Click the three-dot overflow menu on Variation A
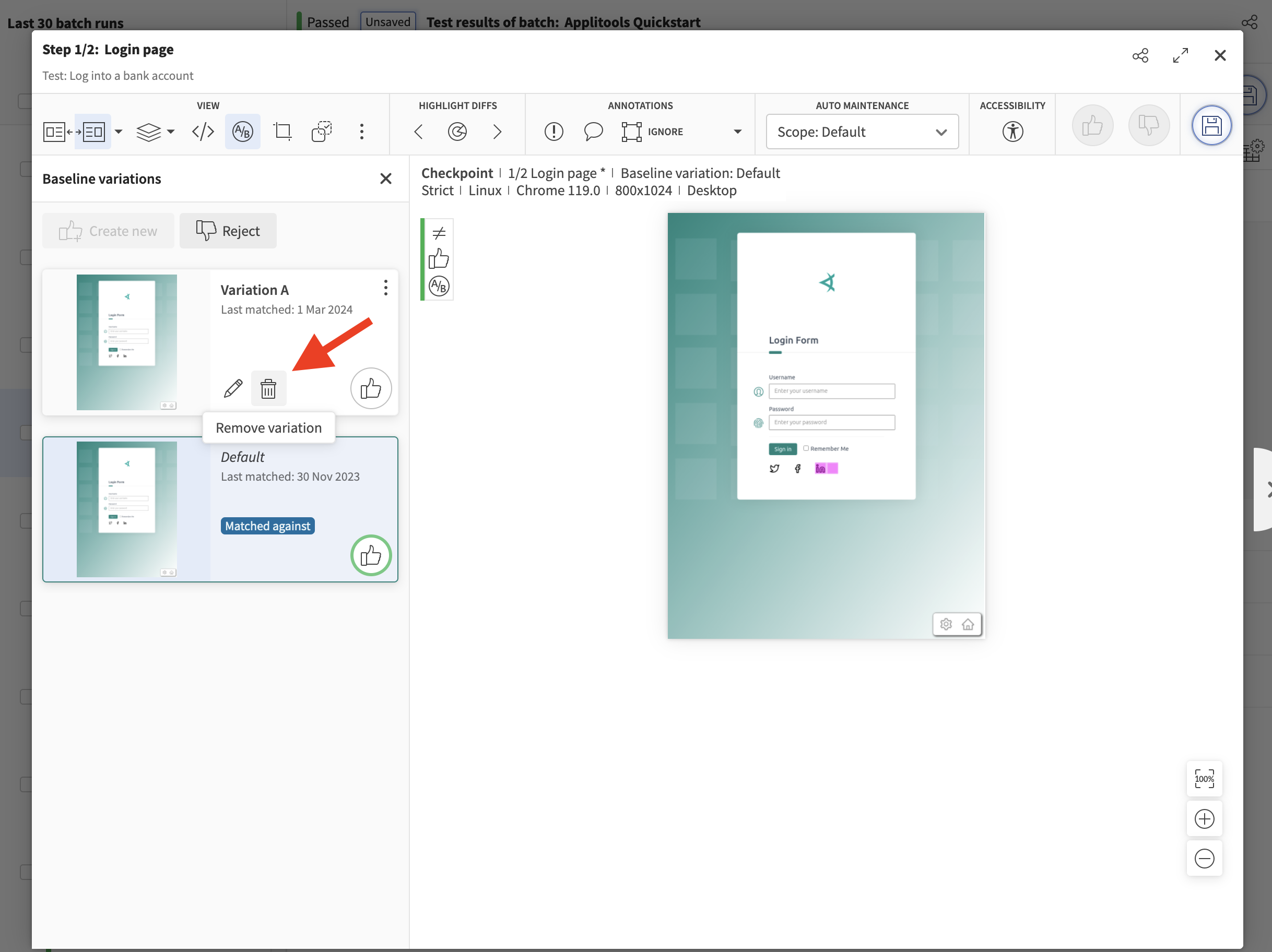This screenshot has width=1272, height=952. click(384, 289)
